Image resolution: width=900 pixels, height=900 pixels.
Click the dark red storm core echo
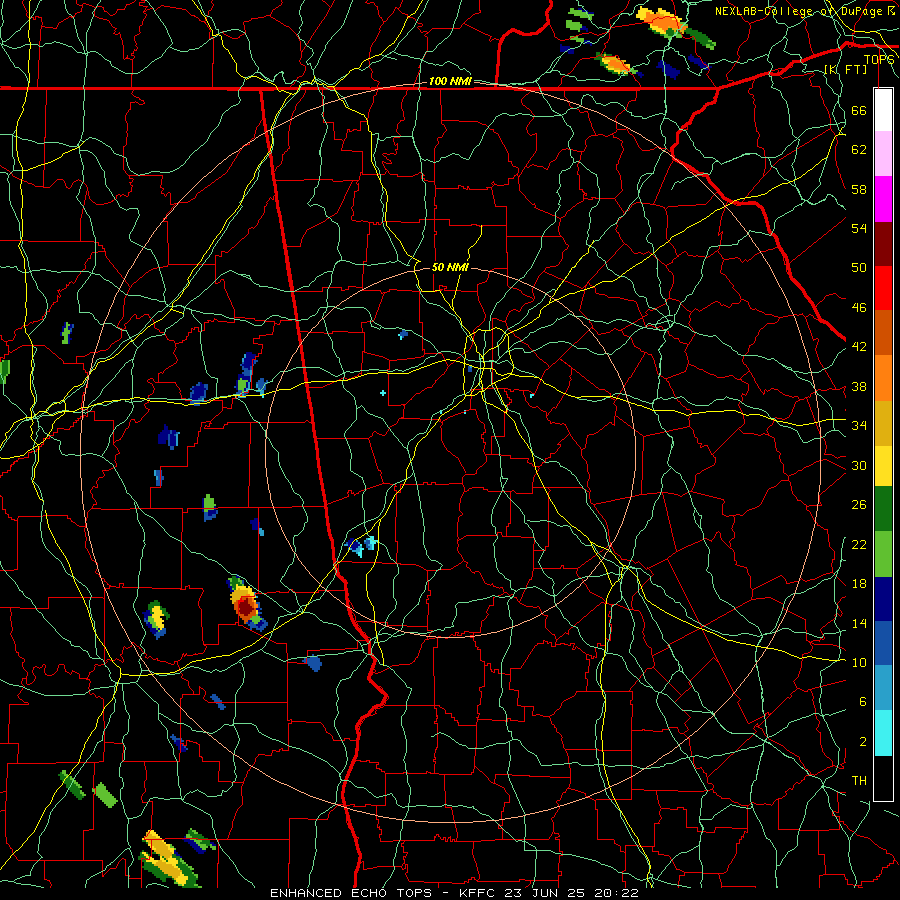(246, 606)
